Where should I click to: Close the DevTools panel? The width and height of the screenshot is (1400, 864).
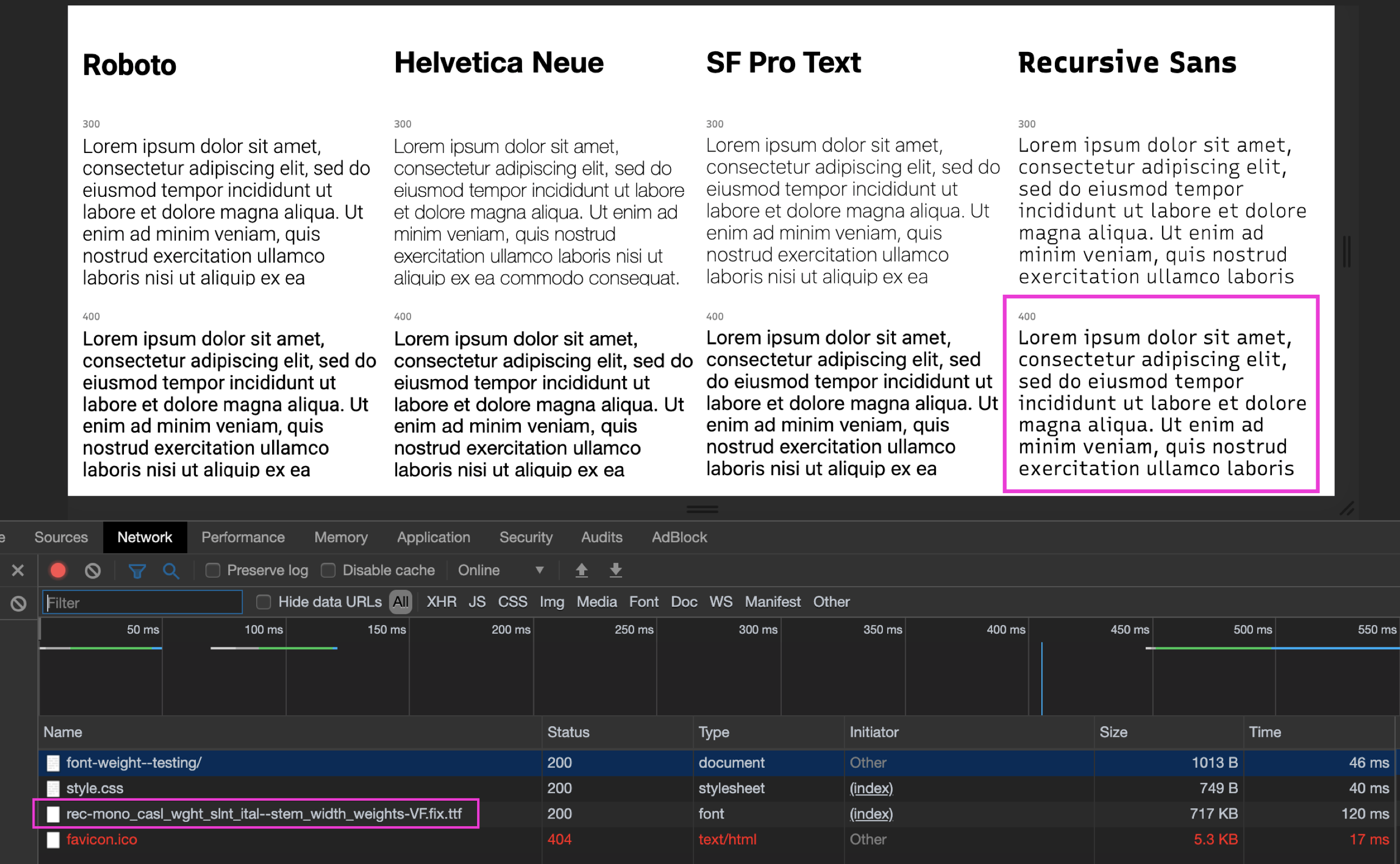point(17,570)
